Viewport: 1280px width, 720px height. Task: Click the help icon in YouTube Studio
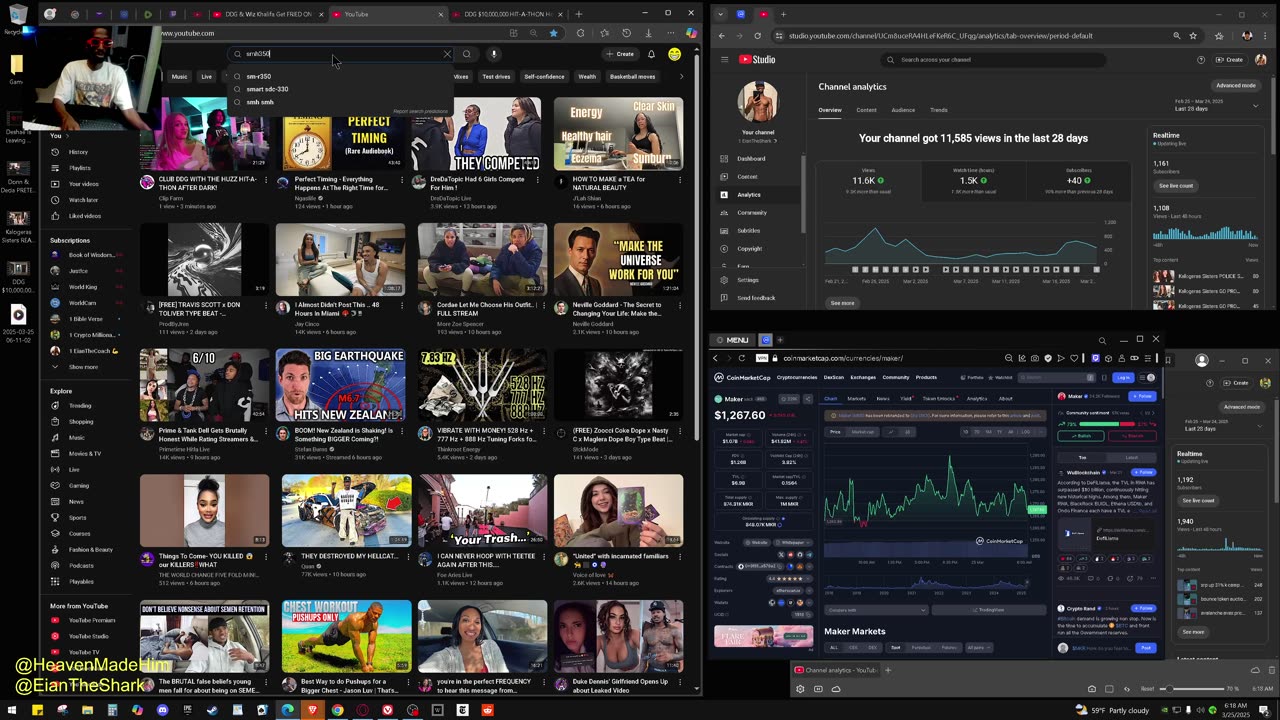(x=1201, y=59)
